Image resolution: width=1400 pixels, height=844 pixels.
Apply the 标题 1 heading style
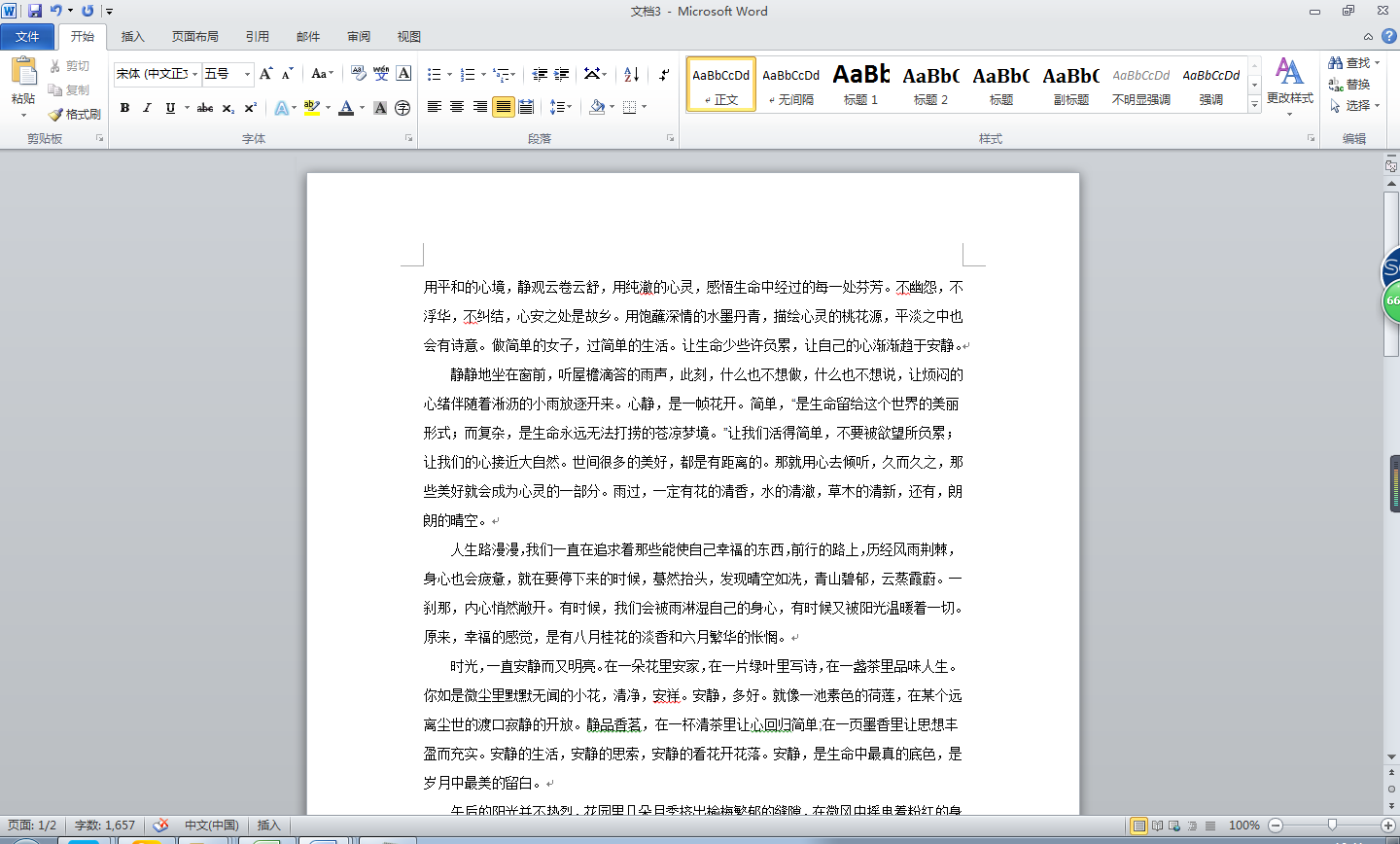point(861,85)
